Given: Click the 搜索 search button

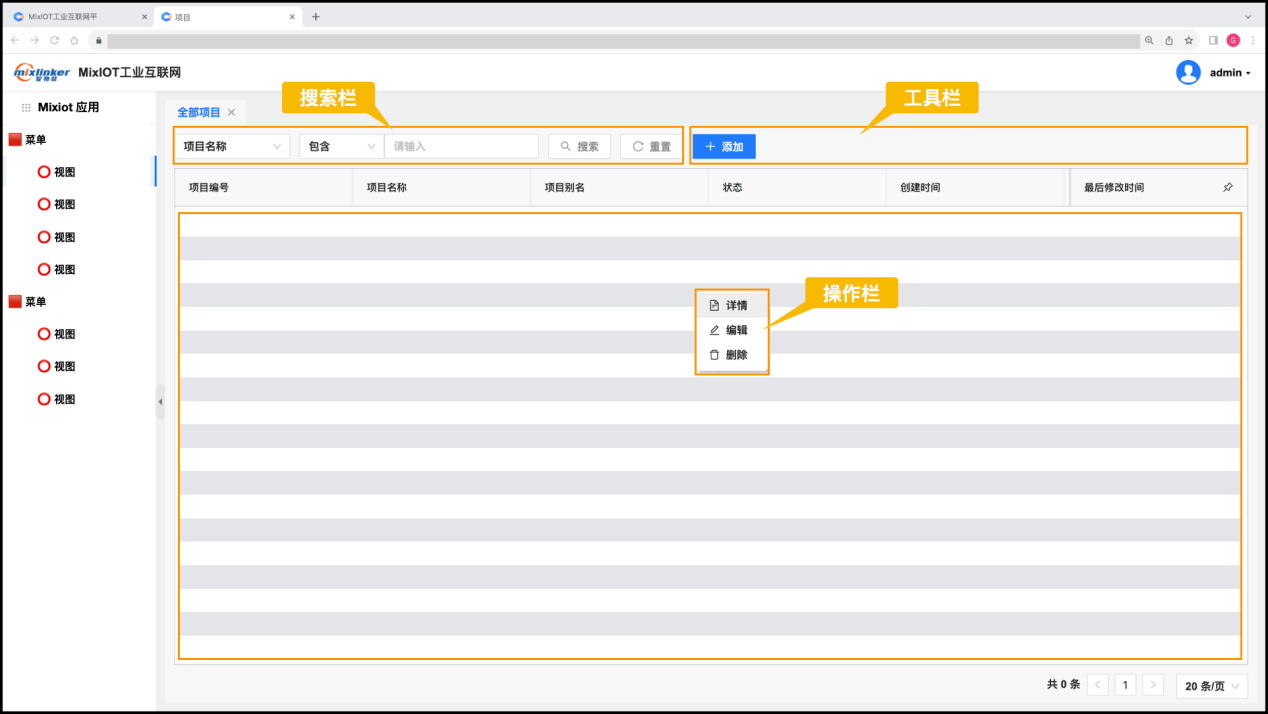Looking at the screenshot, I should [579, 146].
